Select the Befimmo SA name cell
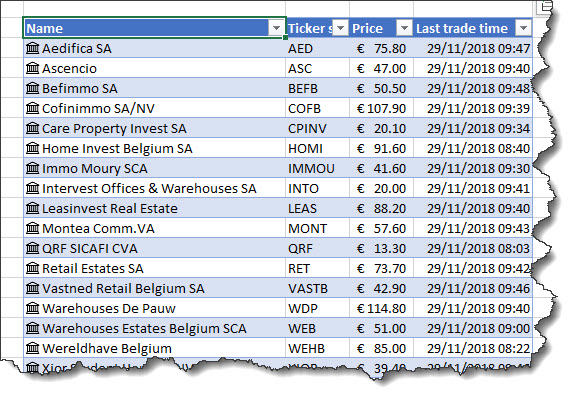 point(154,88)
